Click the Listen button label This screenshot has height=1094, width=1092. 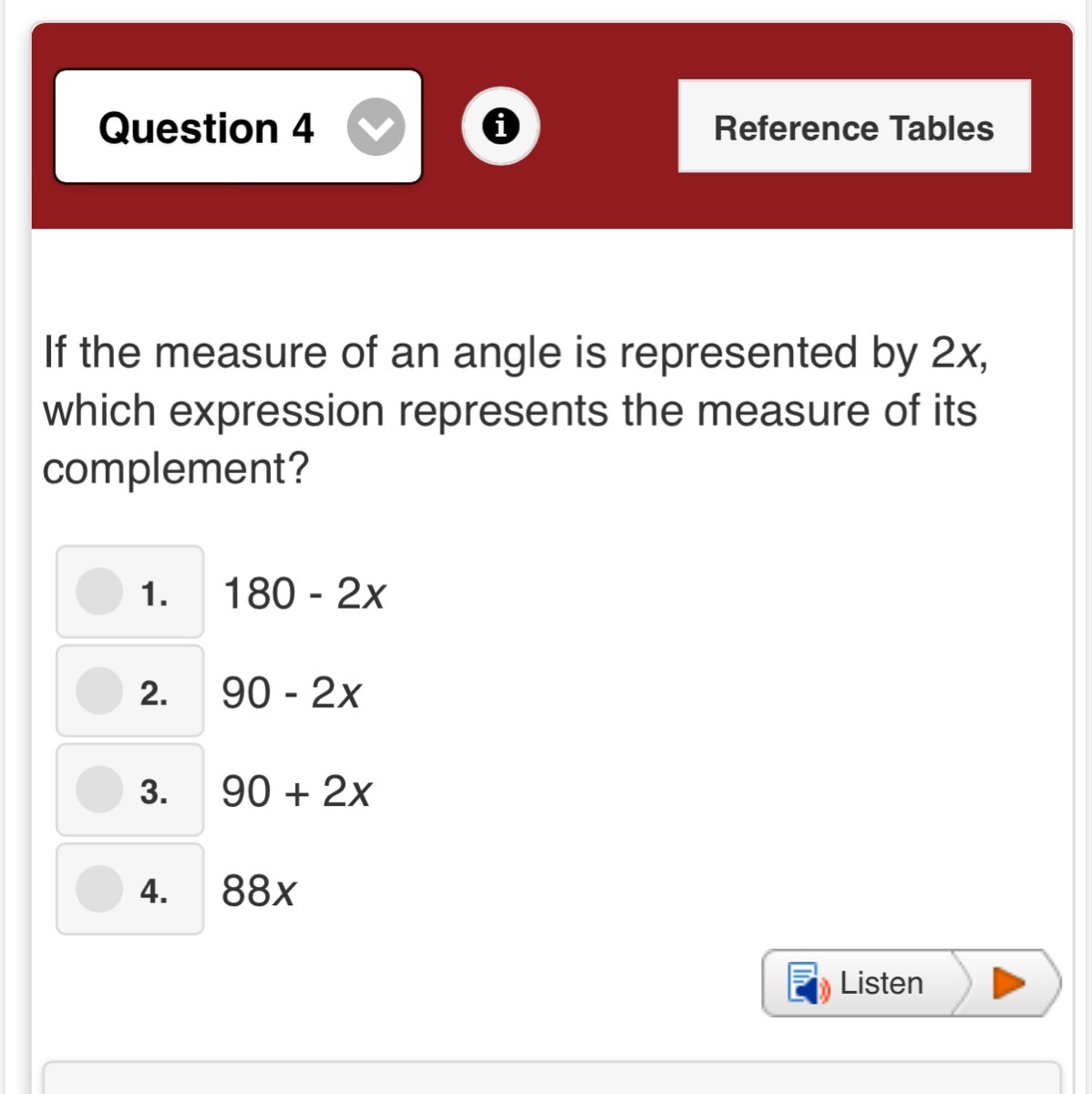point(881,984)
